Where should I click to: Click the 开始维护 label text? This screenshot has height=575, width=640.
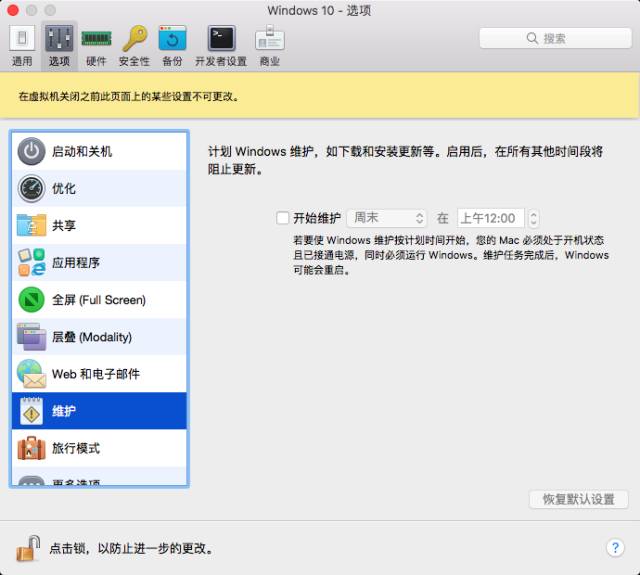click(x=317, y=218)
